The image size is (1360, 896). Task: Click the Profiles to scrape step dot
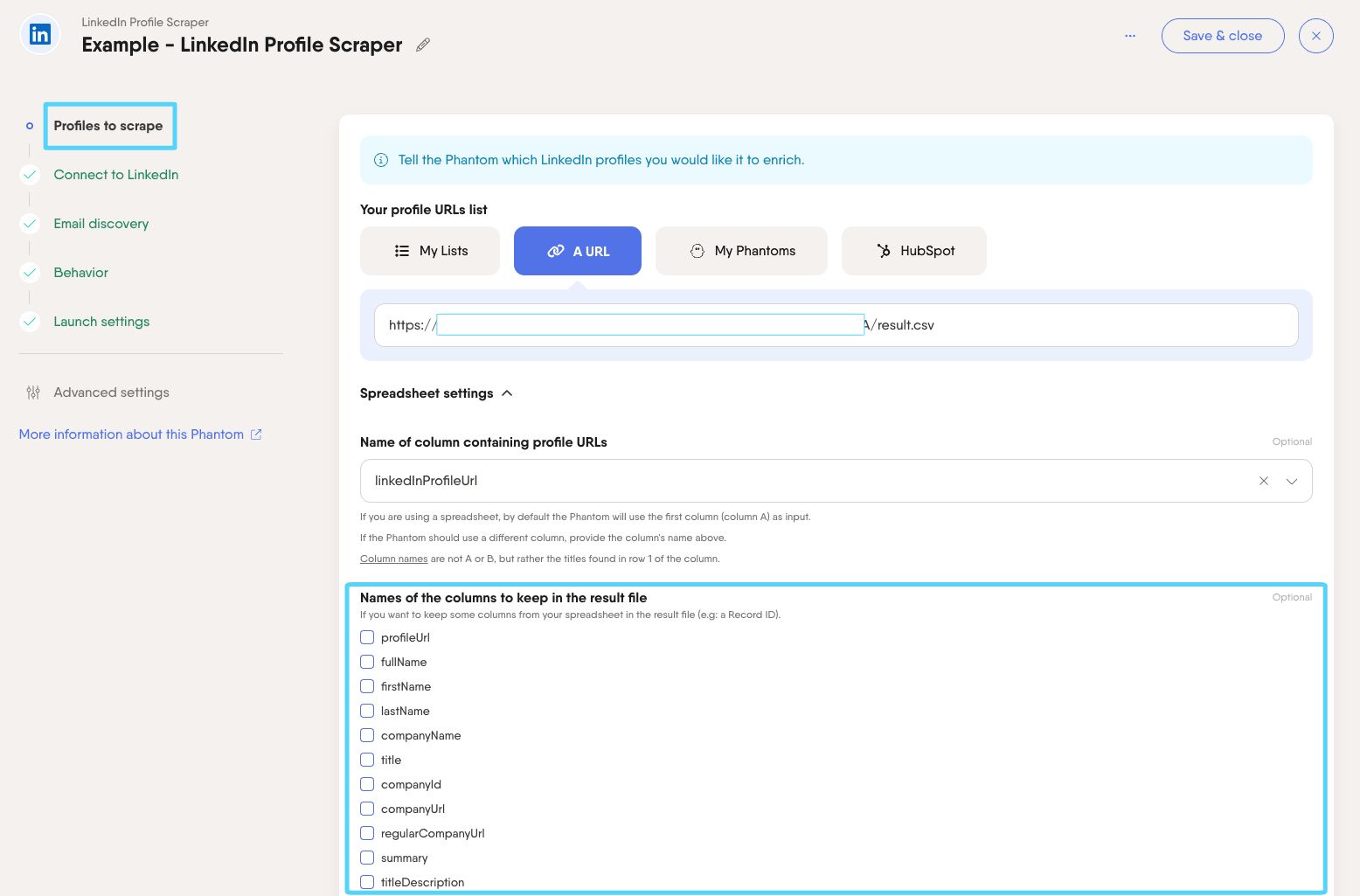pyautogui.click(x=30, y=126)
